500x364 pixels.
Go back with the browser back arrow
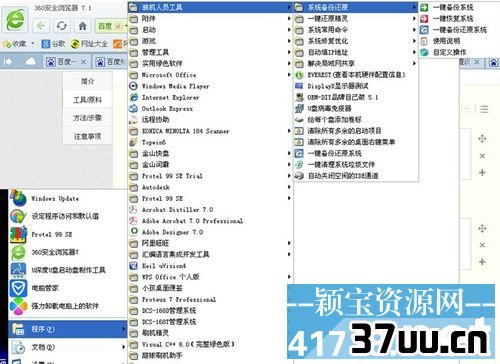coord(41,26)
